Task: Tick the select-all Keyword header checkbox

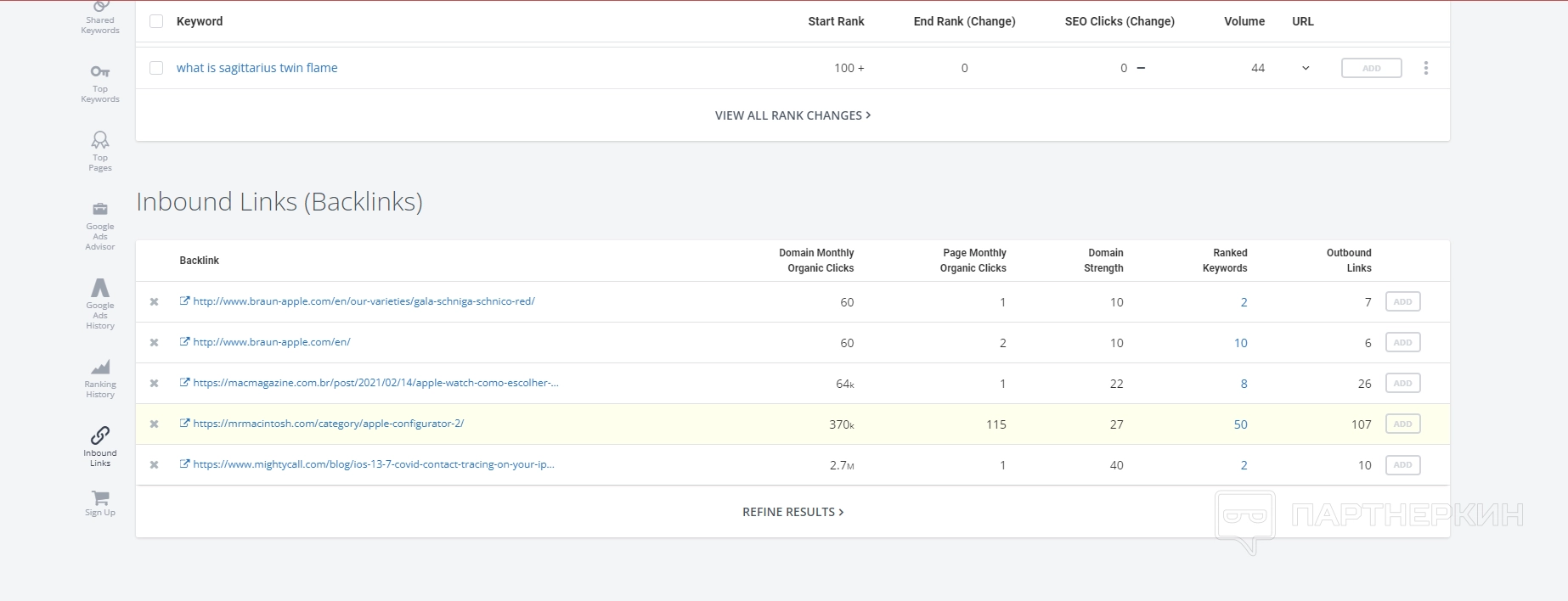Action: click(156, 21)
